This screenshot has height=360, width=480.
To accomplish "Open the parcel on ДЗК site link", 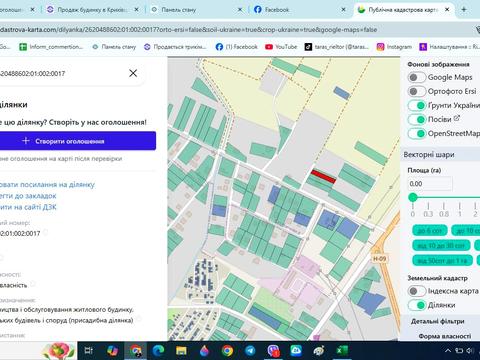I will pyautogui.click(x=28, y=207).
